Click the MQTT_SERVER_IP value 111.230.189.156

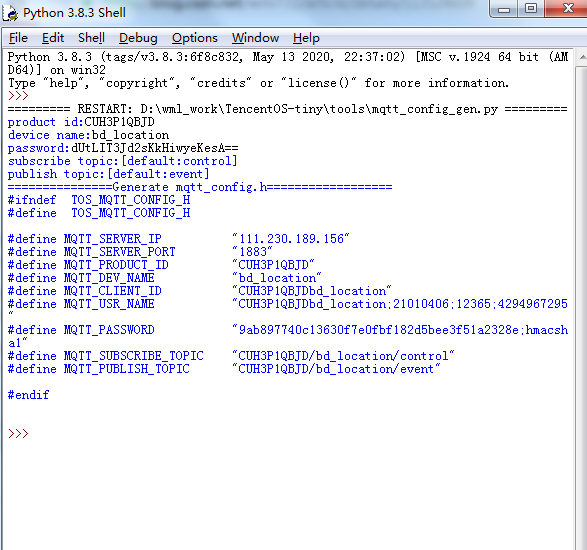click(x=291, y=239)
